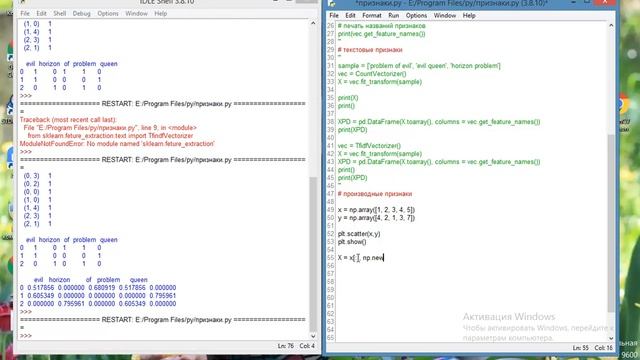This screenshot has height=360, width=640.
Task: Open Format menu in editor window
Action: coord(372,16)
